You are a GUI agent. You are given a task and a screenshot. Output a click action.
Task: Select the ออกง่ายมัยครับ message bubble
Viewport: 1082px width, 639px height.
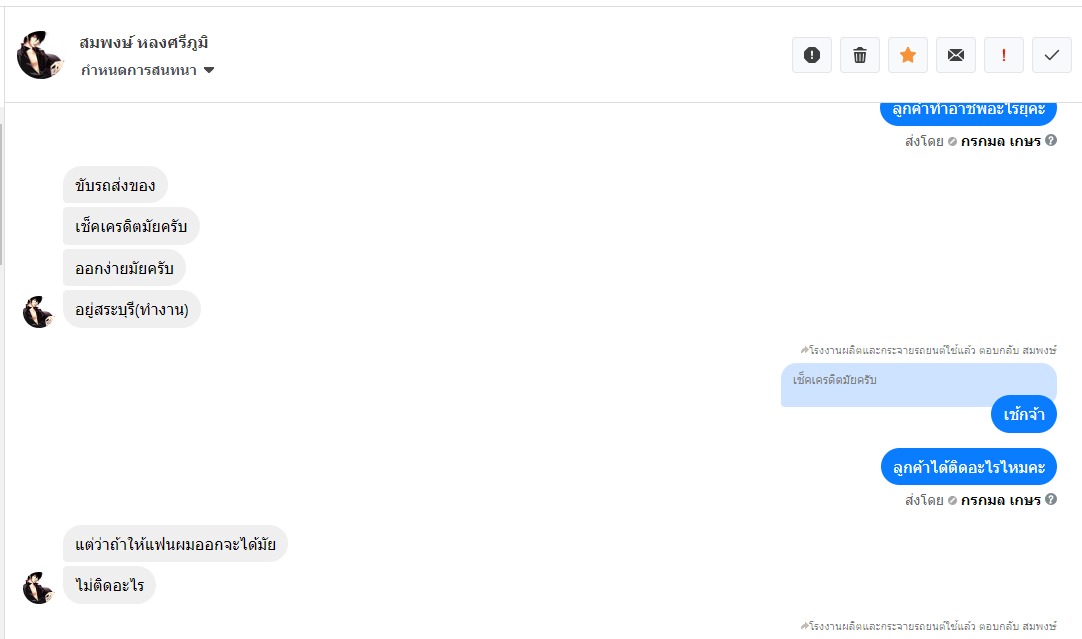124,268
